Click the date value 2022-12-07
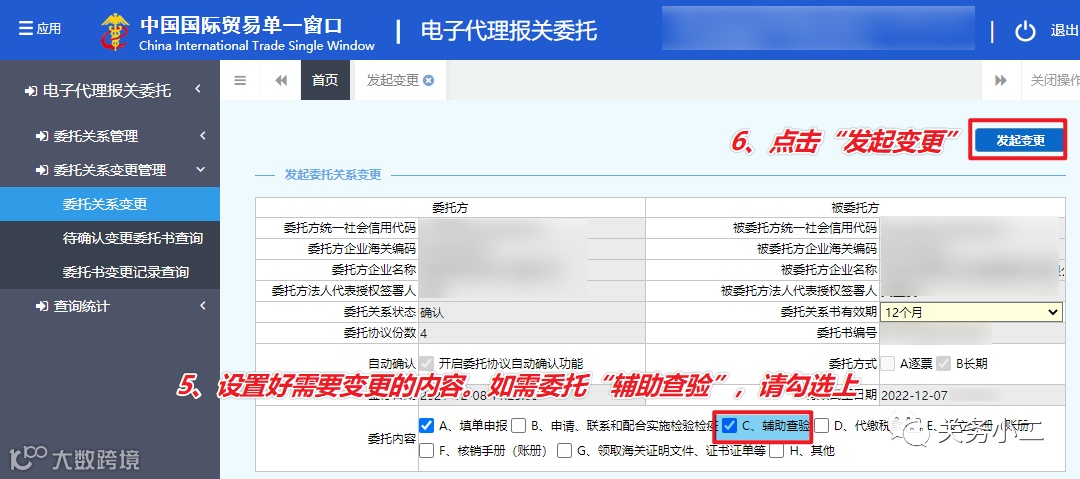Screen dimensions: 1080x479 [x=913, y=395]
